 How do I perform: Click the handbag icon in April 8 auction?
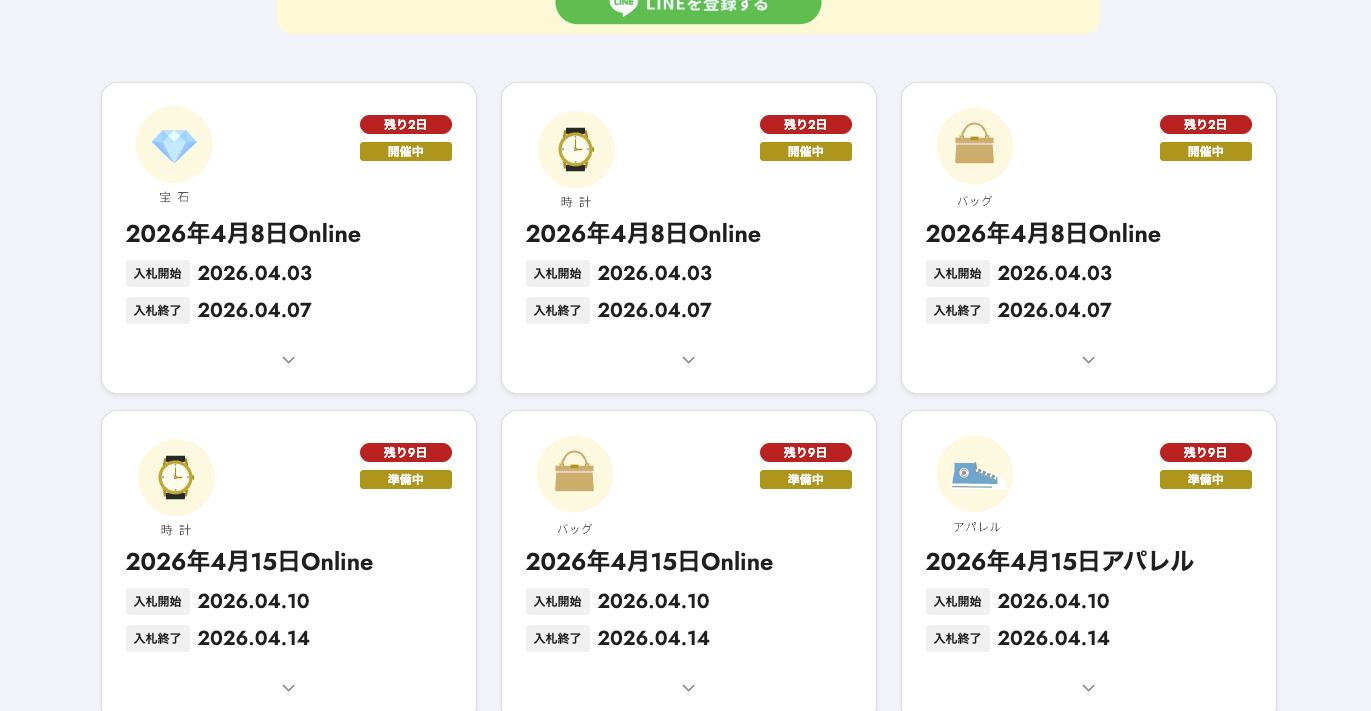[974, 146]
